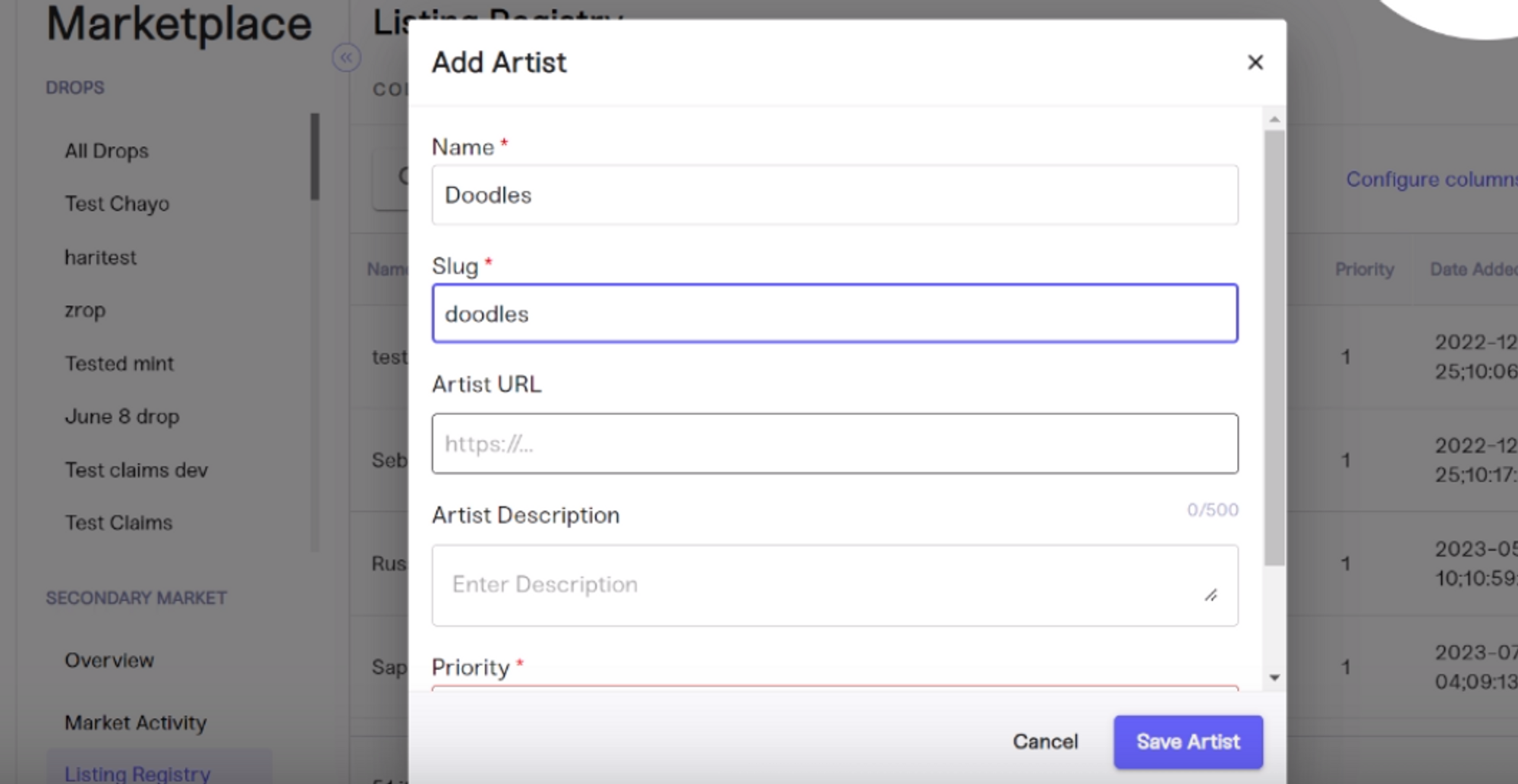
Task: Focus the Artist URL field
Action: tap(834, 444)
